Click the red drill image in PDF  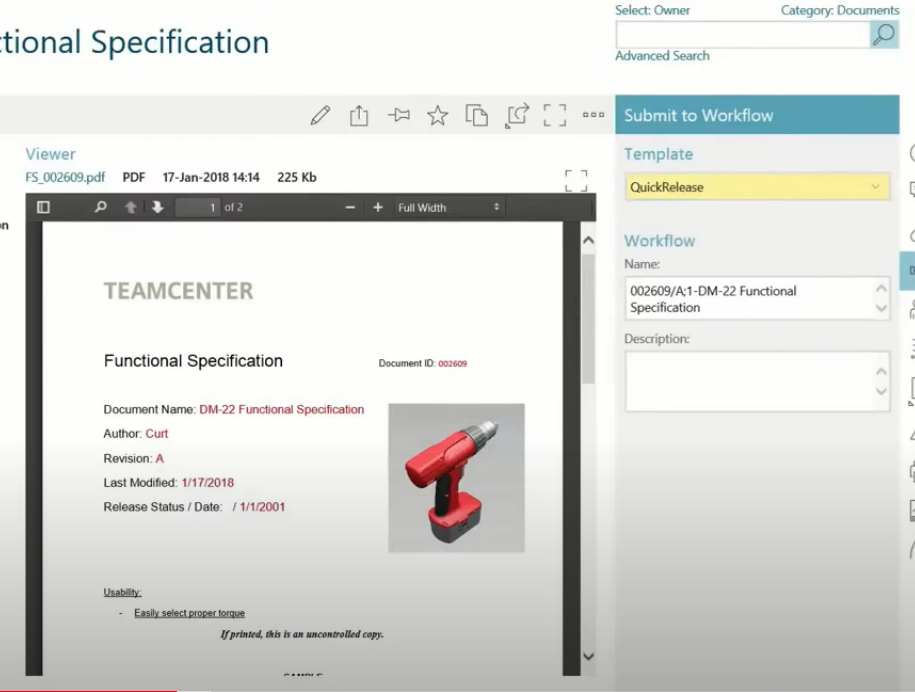point(456,478)
